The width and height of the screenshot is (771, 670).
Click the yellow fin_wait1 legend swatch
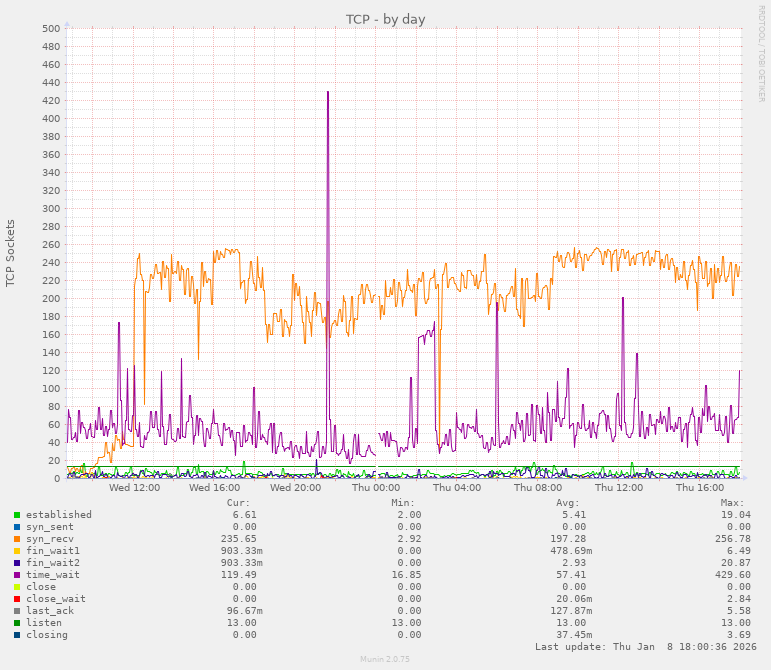[17, 551]
